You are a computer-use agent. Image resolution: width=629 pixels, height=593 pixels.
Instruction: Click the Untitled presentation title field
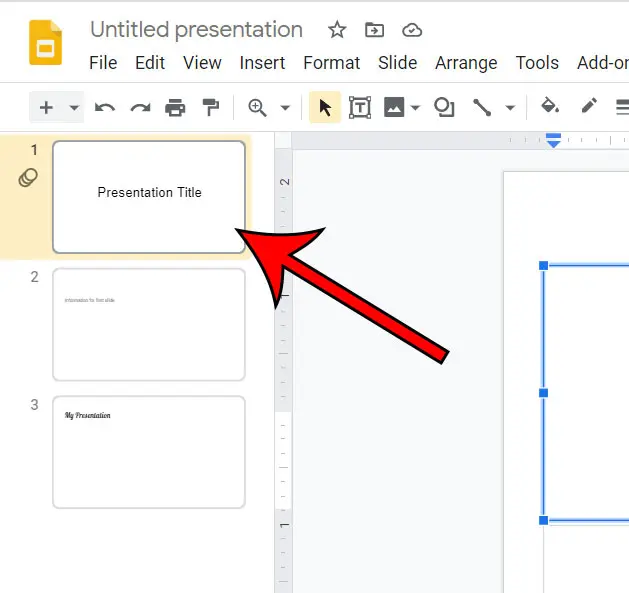(196, 30)
